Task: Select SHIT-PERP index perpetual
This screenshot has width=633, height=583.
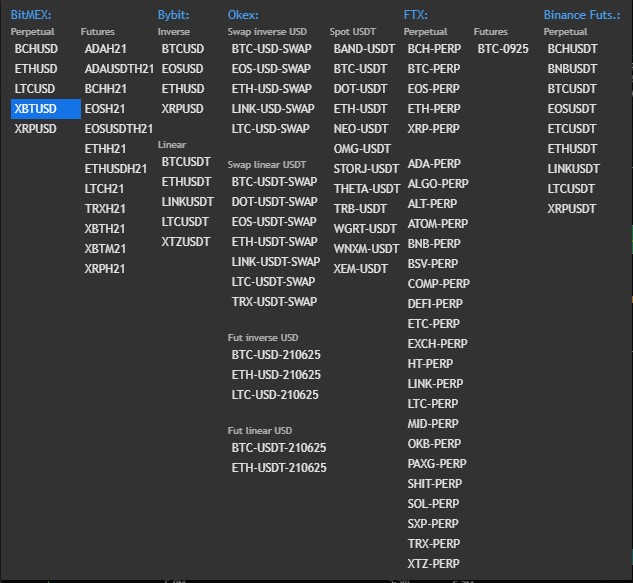Action: tap(434, 484)
